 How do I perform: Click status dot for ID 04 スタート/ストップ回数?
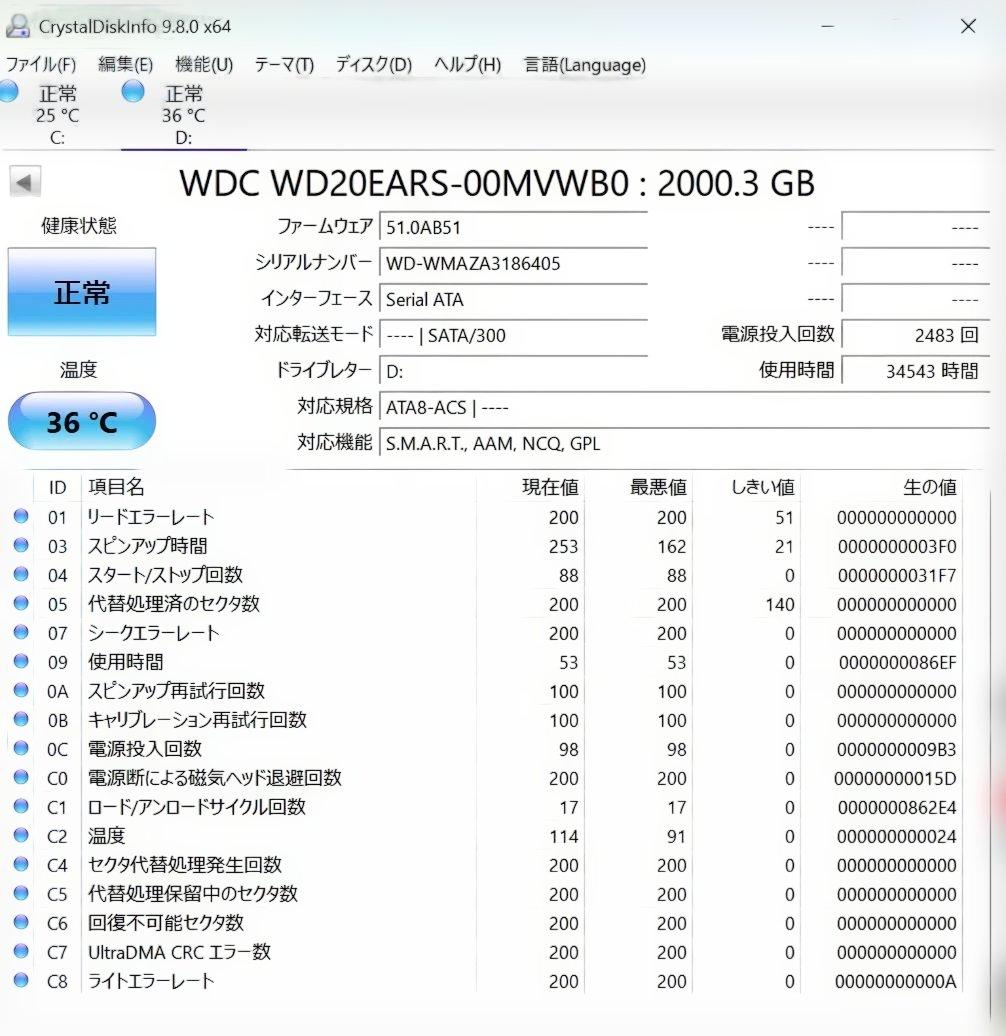[x=21, y=575]
